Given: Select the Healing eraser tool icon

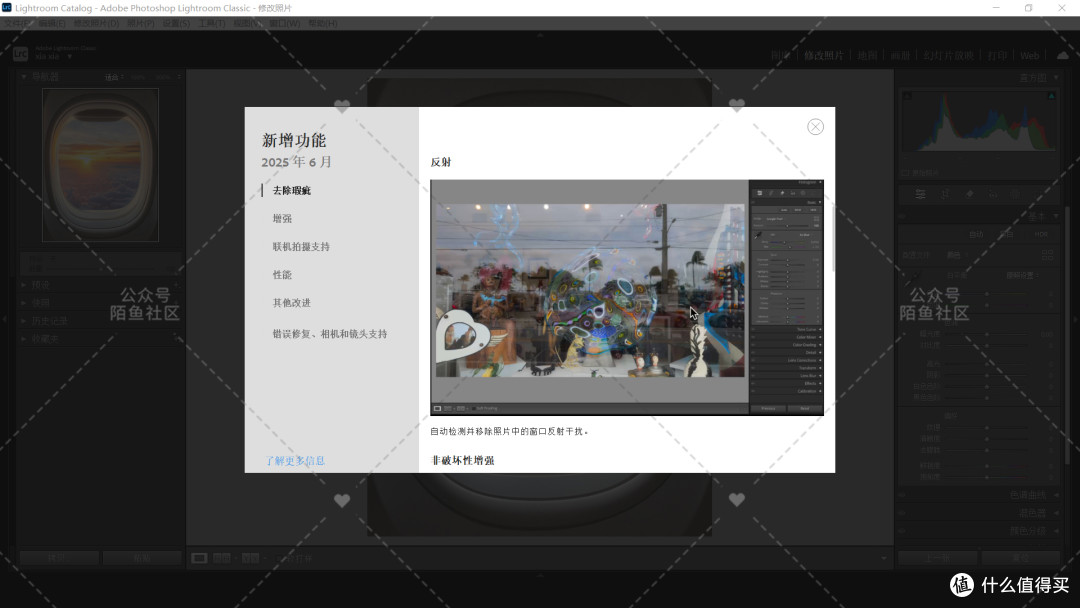Looking at the screenshot, I should pos(969,195).
